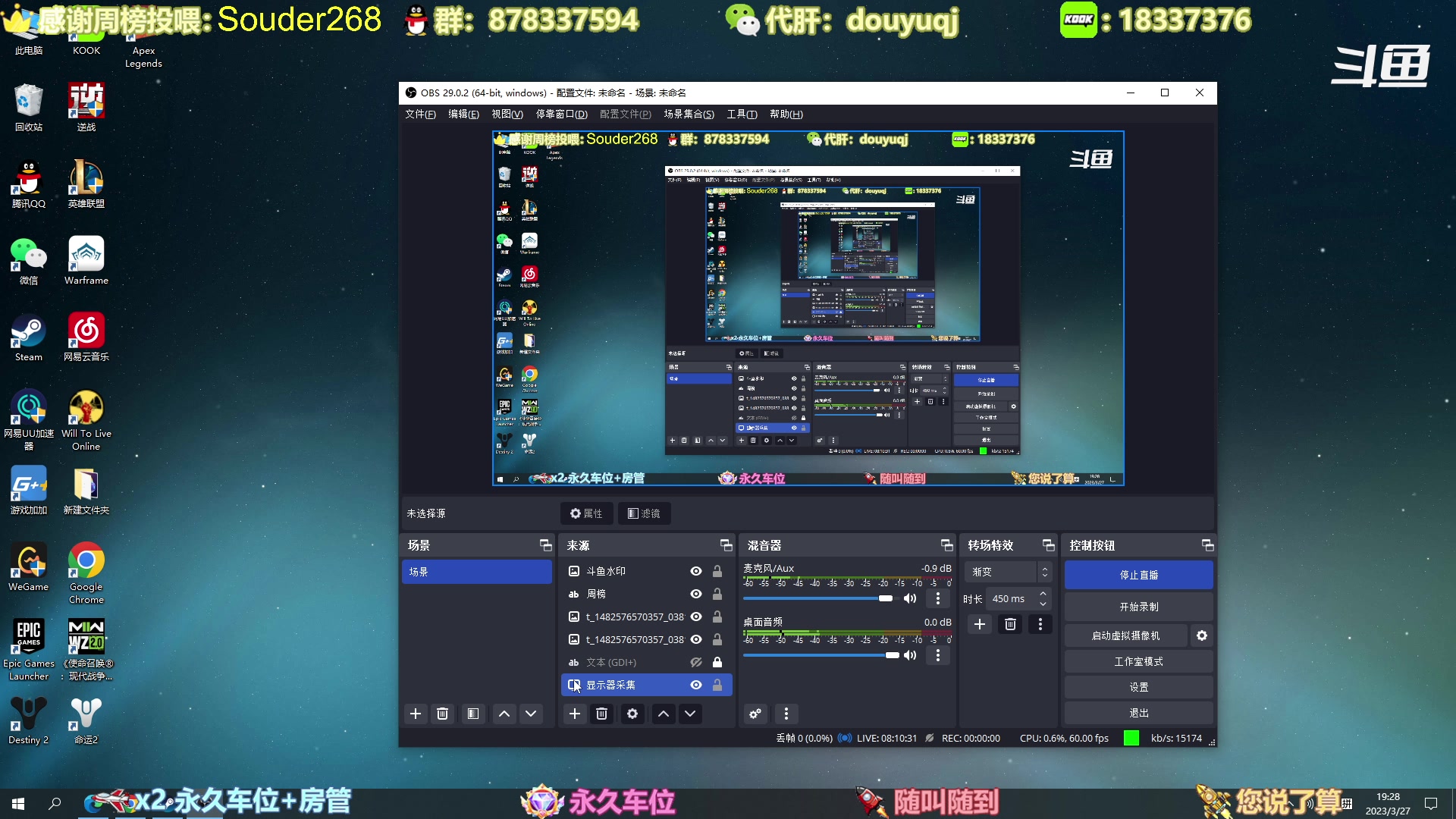Remove selected source with trash icon

click(602, 714)
